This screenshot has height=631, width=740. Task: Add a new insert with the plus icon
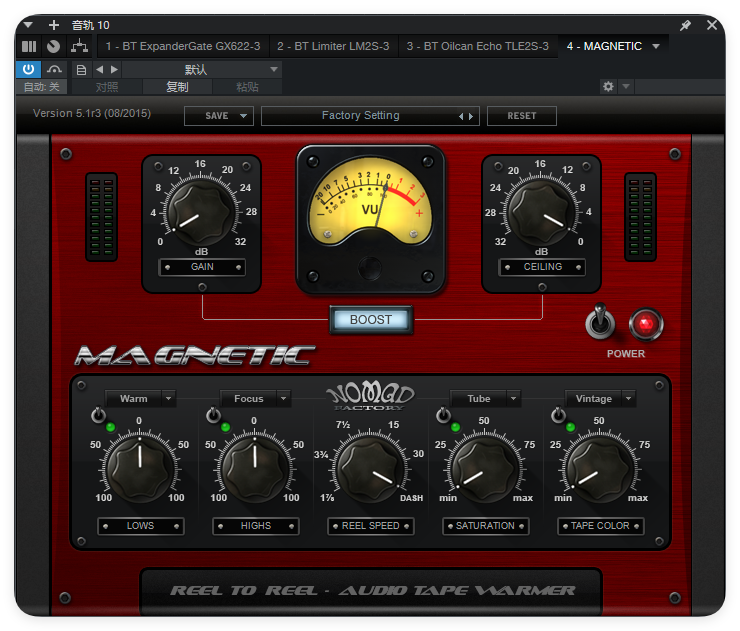[x=54, y=25]
